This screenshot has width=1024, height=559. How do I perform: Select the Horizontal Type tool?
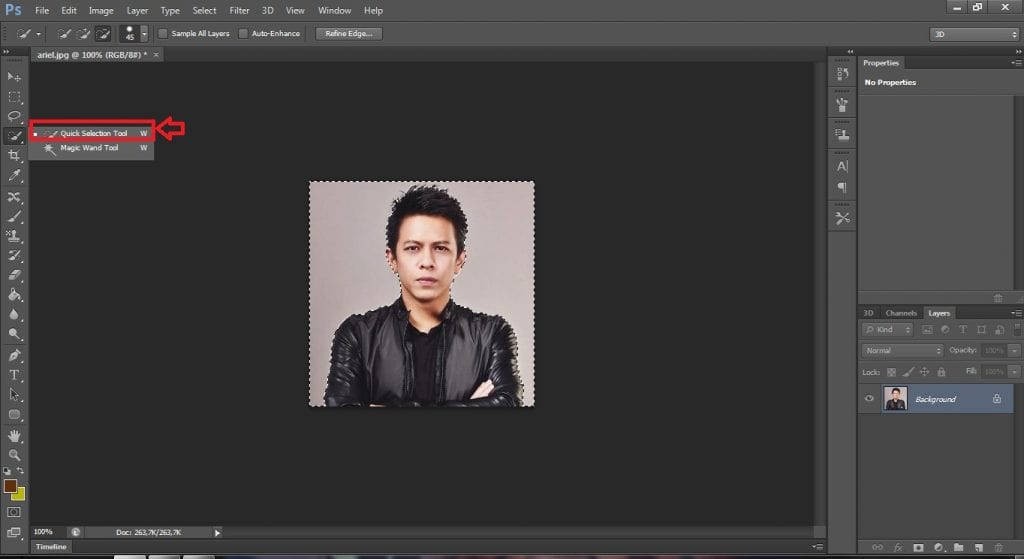click(14, 375)
